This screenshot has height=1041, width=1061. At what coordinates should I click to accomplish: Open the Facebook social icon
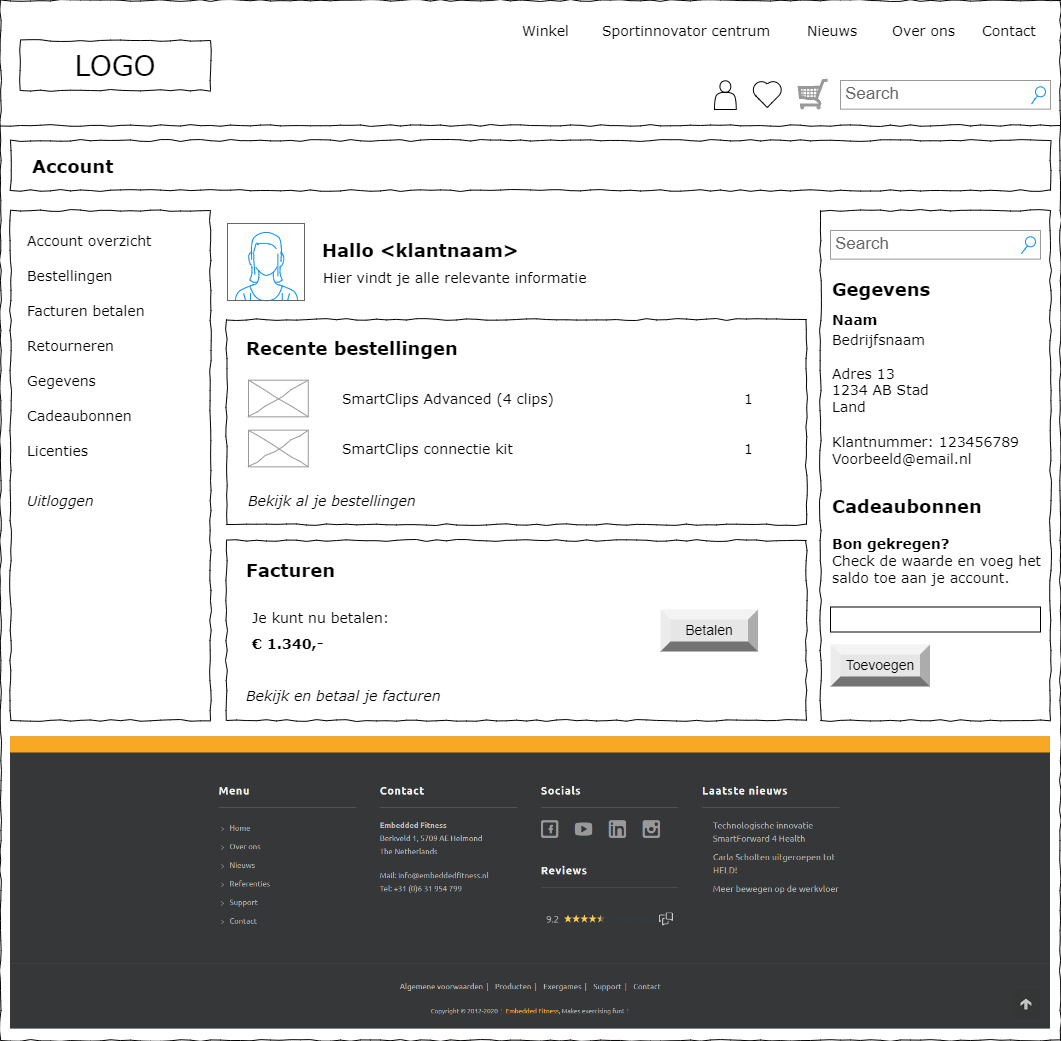click(x=549, y=829)
